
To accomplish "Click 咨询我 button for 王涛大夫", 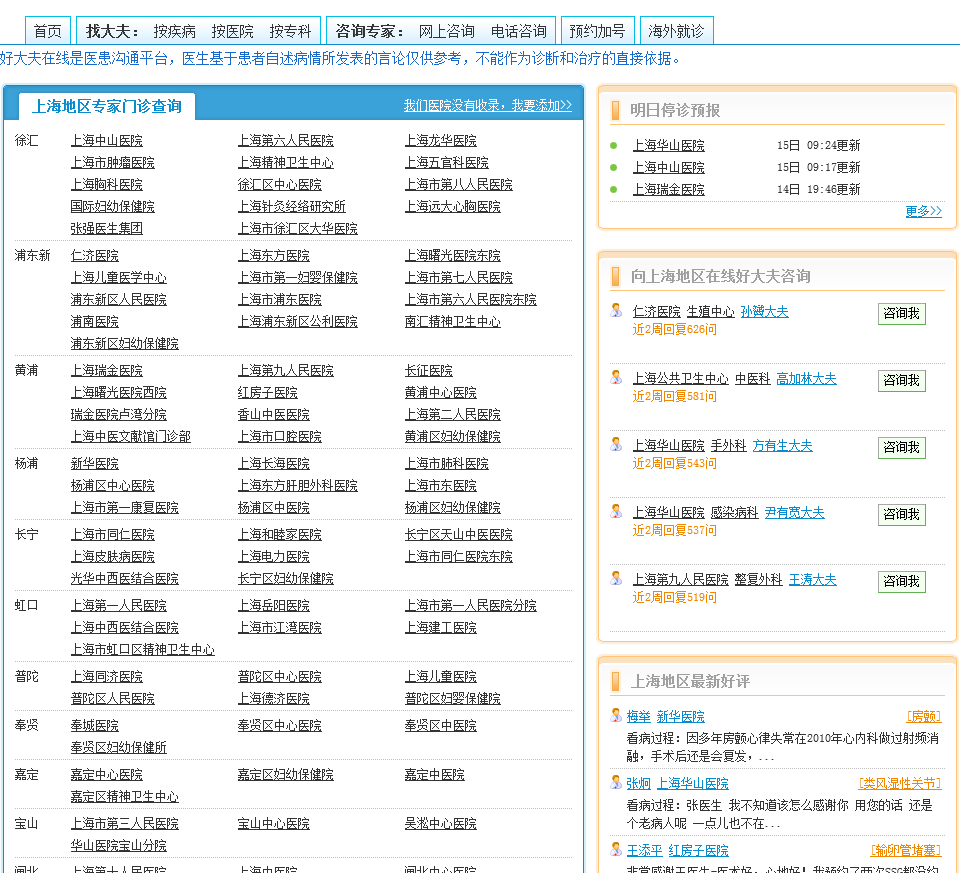I will (901, 582).
